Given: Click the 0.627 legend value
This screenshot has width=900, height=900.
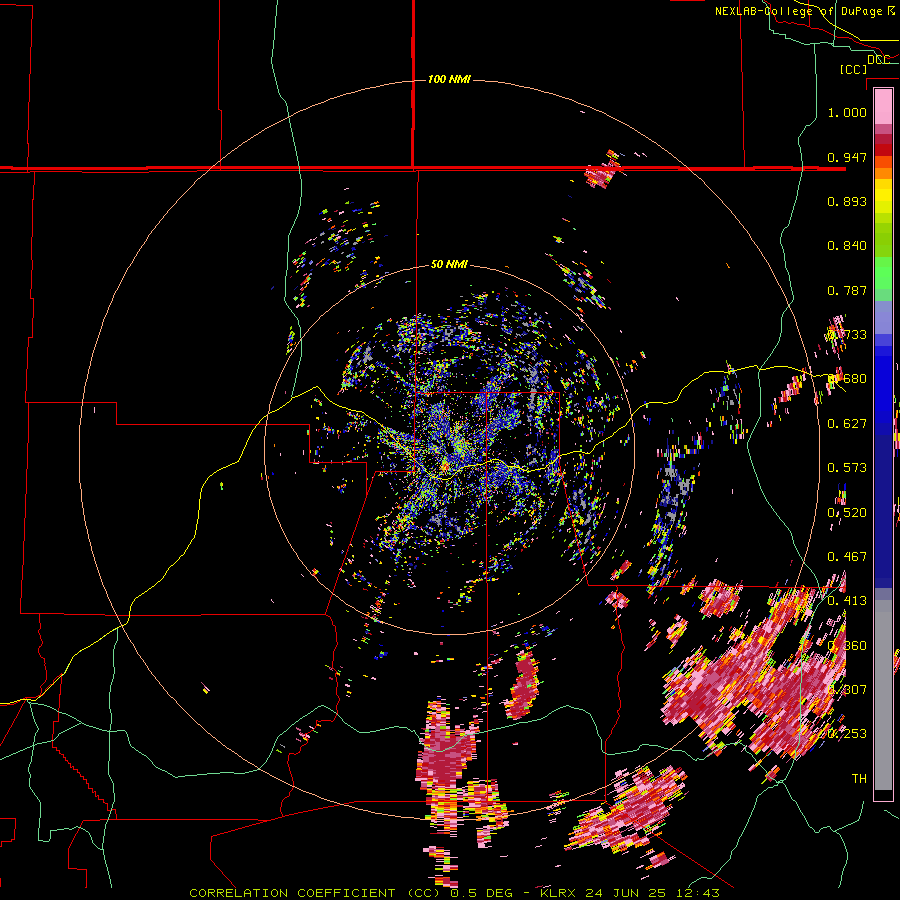Looking at the screenshot, I should click(847, 424).
